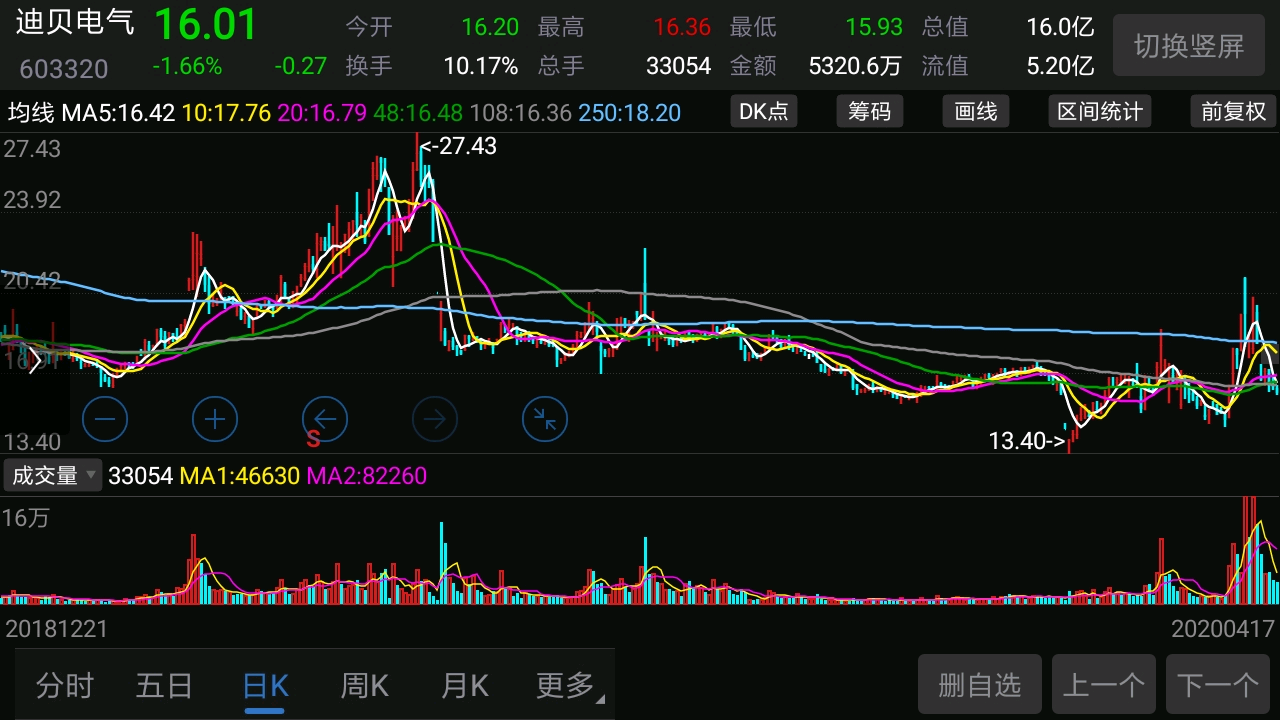Tap the high marker 27.43 on chart

pyautogui.click(x=458, y=147)
